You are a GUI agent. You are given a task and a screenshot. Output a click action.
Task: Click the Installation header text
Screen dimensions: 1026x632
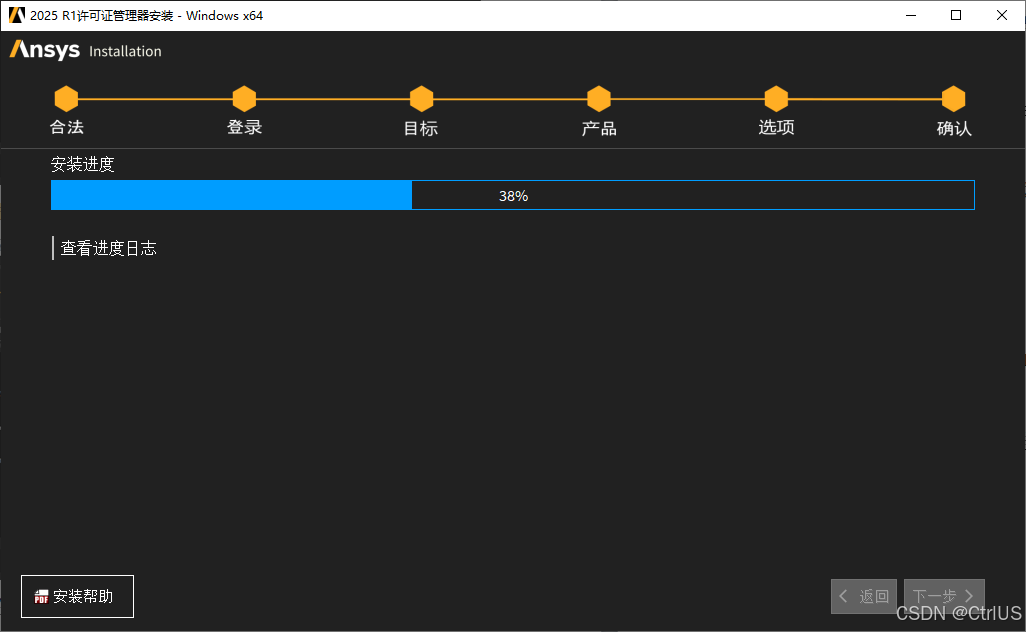(x=125, y=51)
